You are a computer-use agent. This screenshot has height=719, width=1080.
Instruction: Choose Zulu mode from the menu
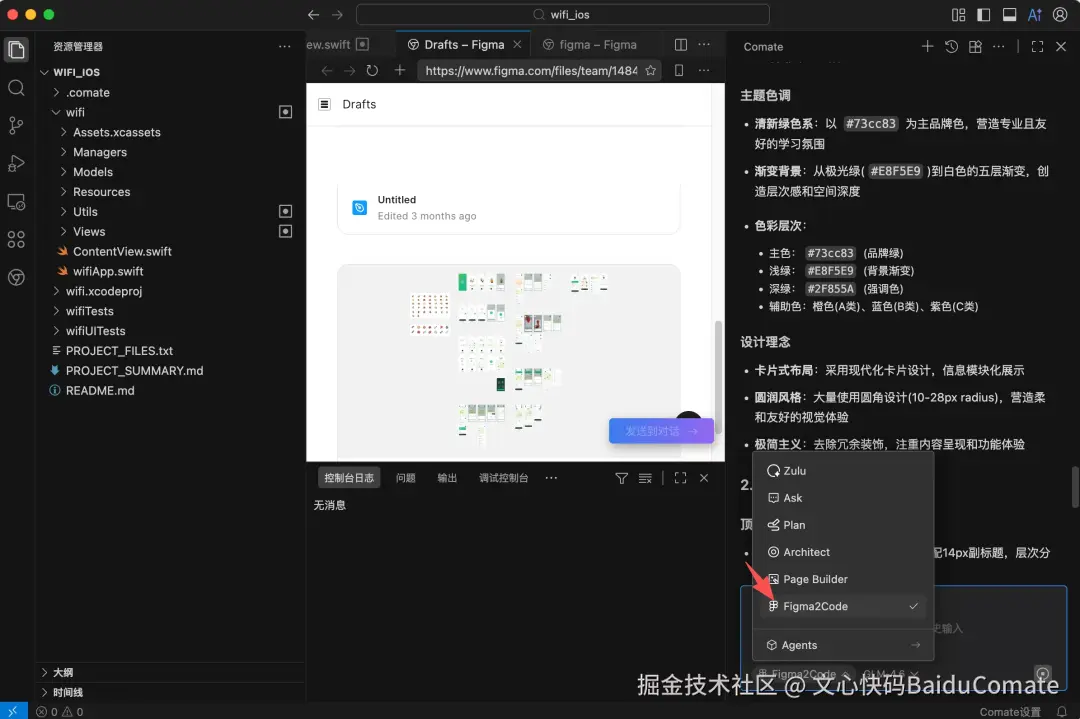(843, 471)
